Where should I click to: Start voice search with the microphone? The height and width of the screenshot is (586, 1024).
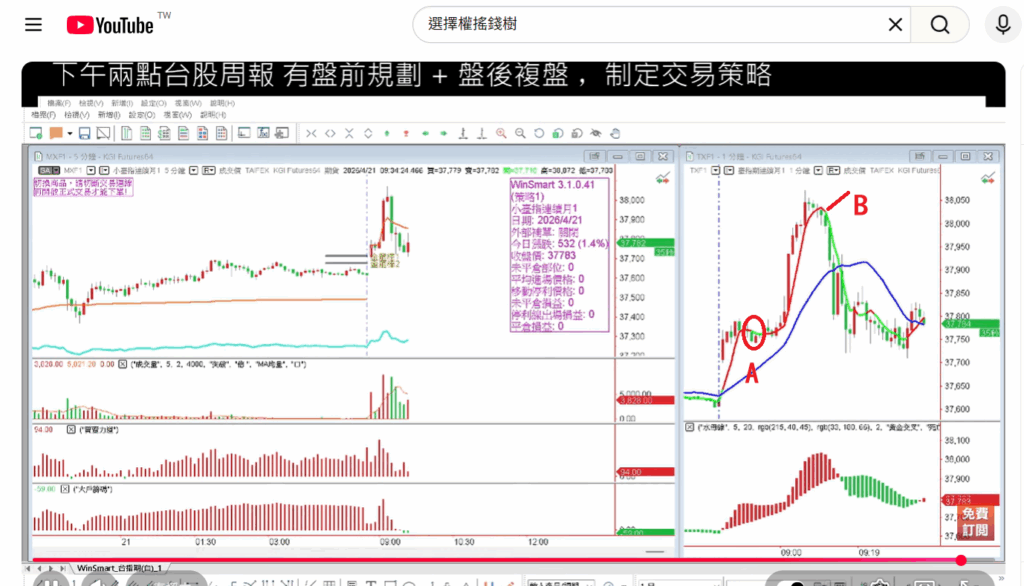pos(1001,25)
